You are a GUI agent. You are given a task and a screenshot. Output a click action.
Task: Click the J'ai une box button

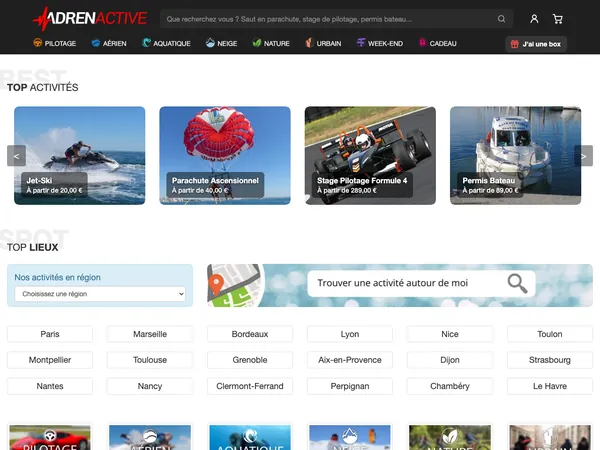(536, 44)
